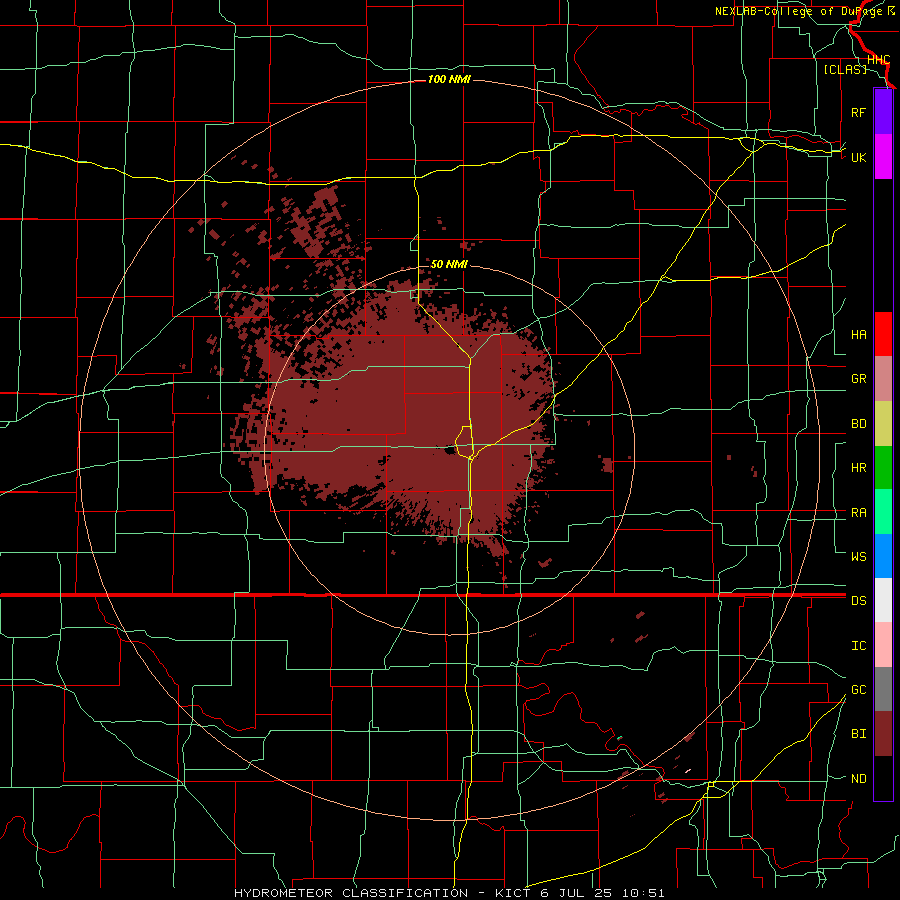Screen dimensions: 900x900
Task: Click the UK magenta legend swatch
Action: coord(883,157)
